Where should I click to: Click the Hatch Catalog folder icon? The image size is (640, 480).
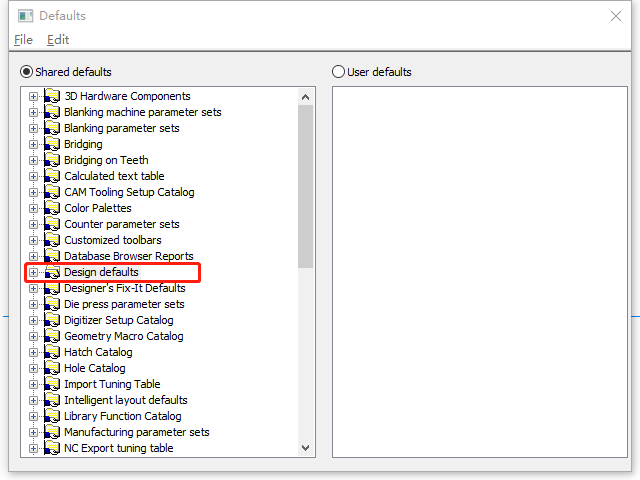coord(52,352)
